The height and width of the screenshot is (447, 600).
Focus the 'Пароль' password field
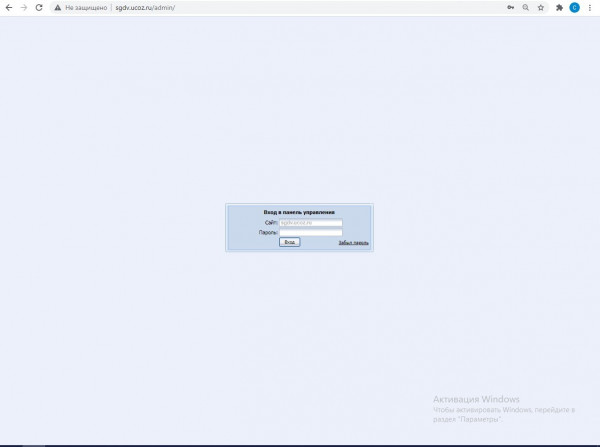click(311, 232)
